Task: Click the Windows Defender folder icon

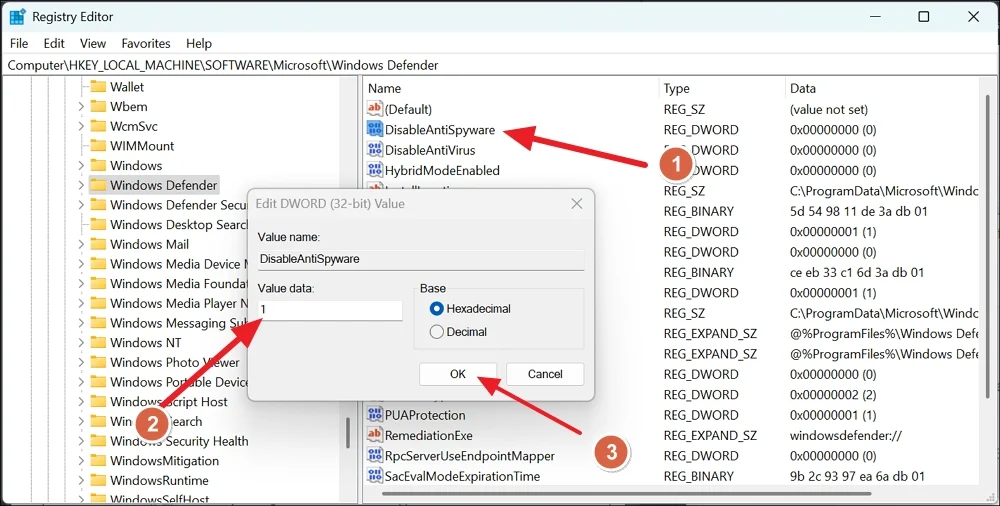Action: click(x=98, y=185)
